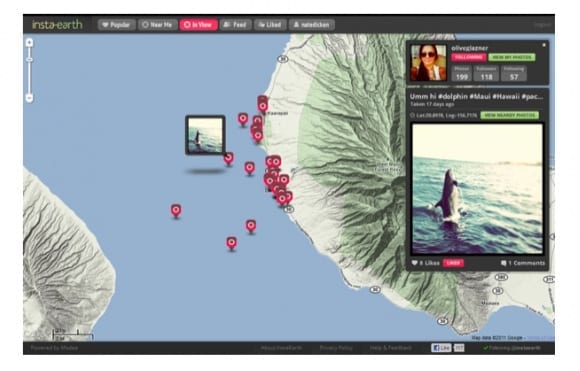580x371 pixels.
Task: Click the green View My Photos button
Action: 512,57
